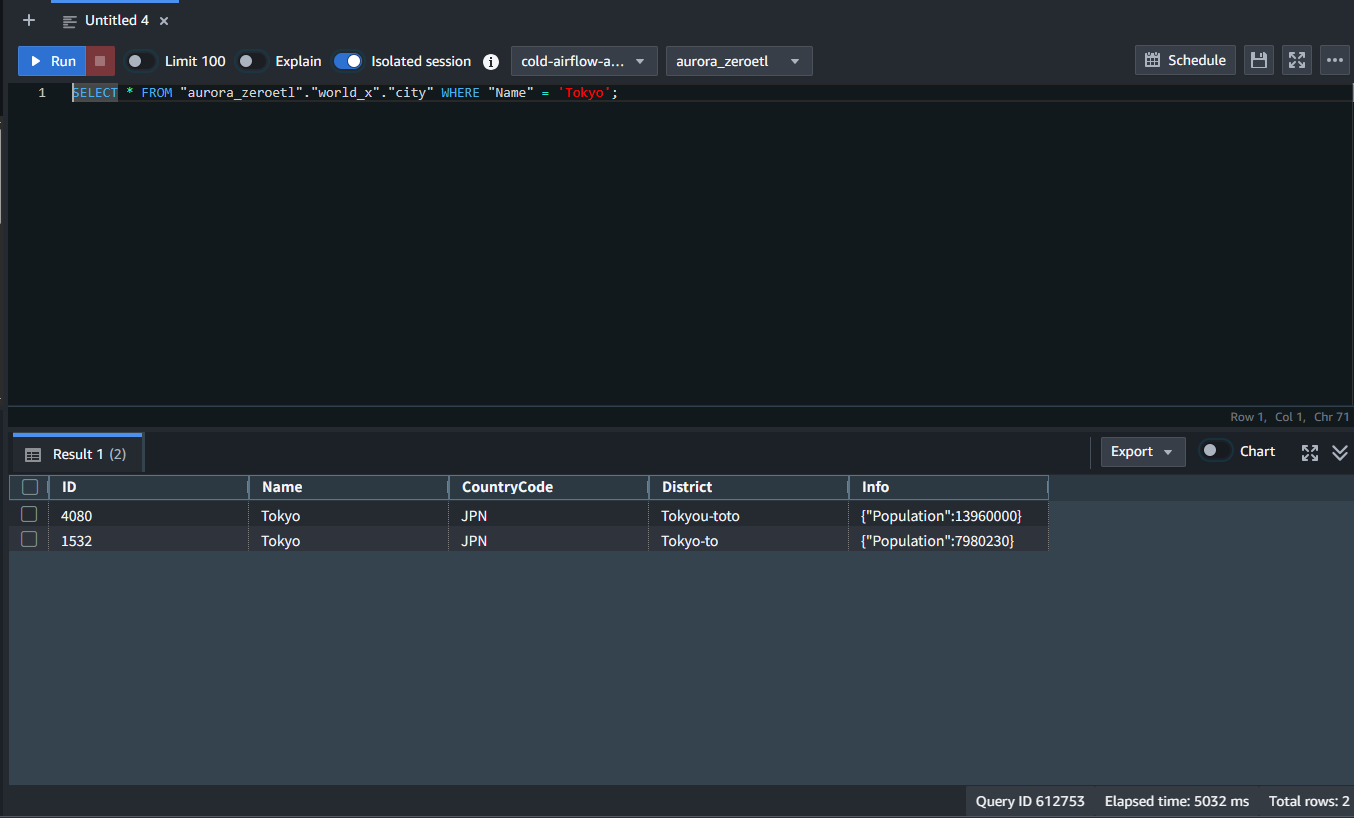Click the red stop query button
1354x818 pixels.
(100, 61)
